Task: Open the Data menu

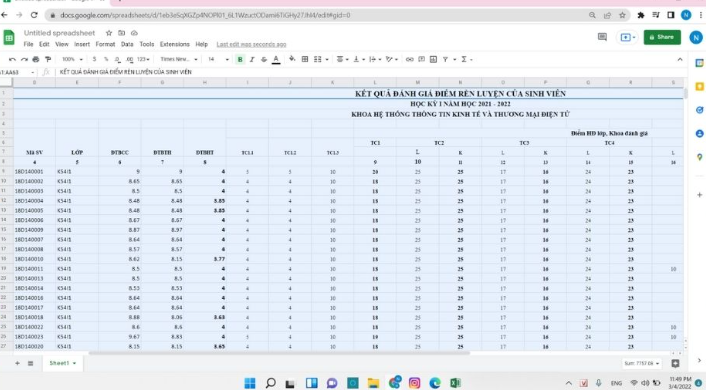Action: (127, 44)
